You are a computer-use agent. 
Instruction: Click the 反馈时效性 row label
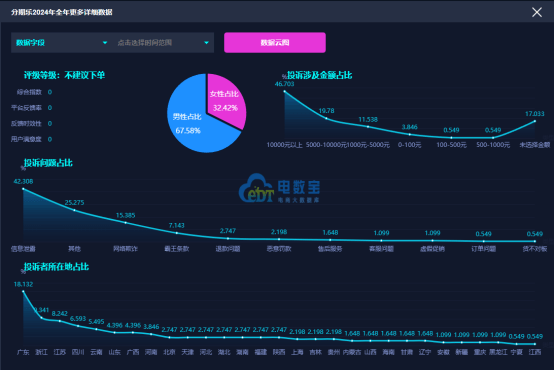(x=26, y=124)
